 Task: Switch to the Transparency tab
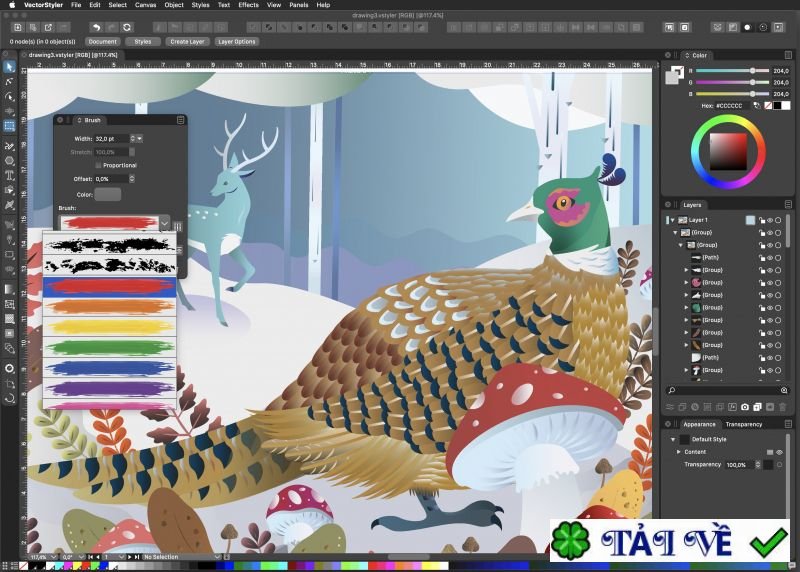click(x=743, y=425)
